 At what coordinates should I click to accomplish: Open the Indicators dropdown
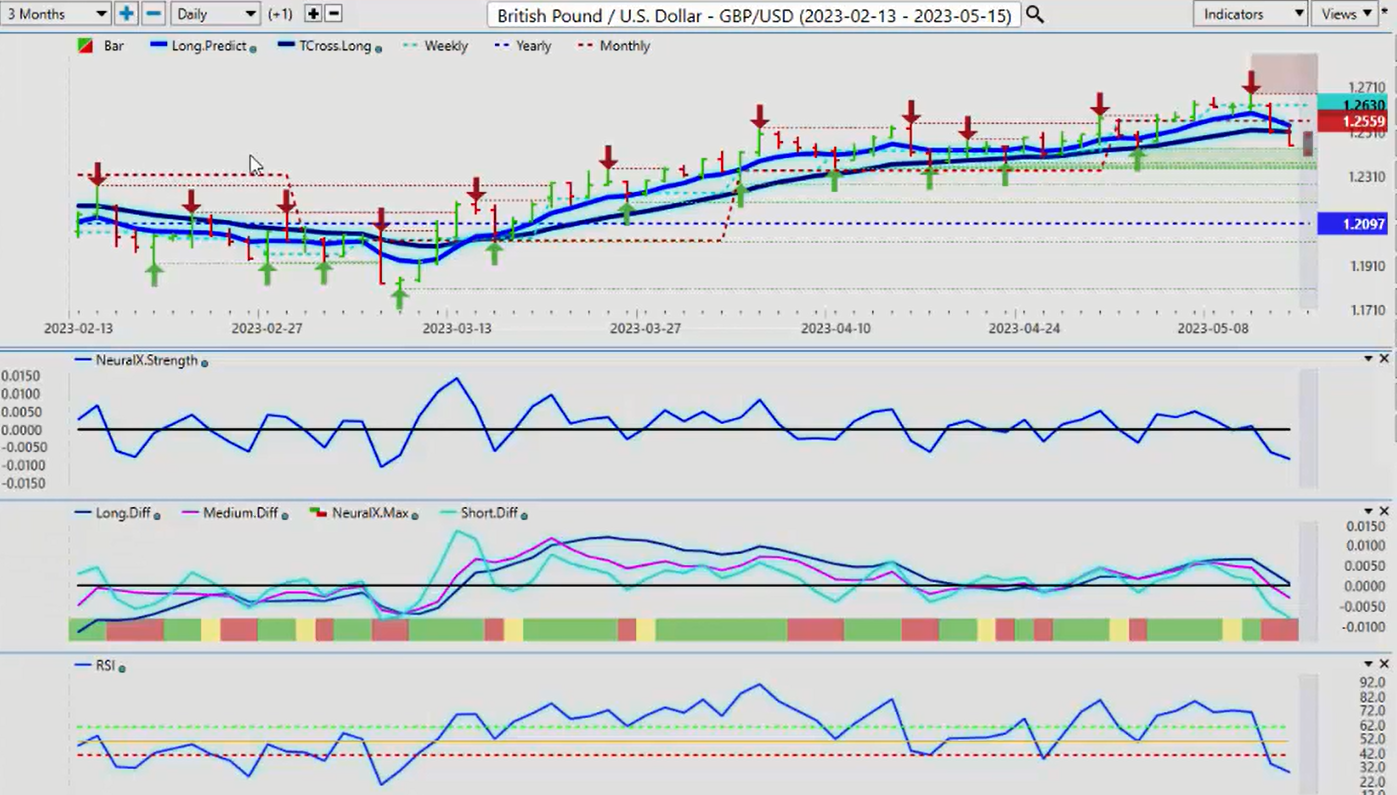pyautogui.click(x=1250, y=14)
